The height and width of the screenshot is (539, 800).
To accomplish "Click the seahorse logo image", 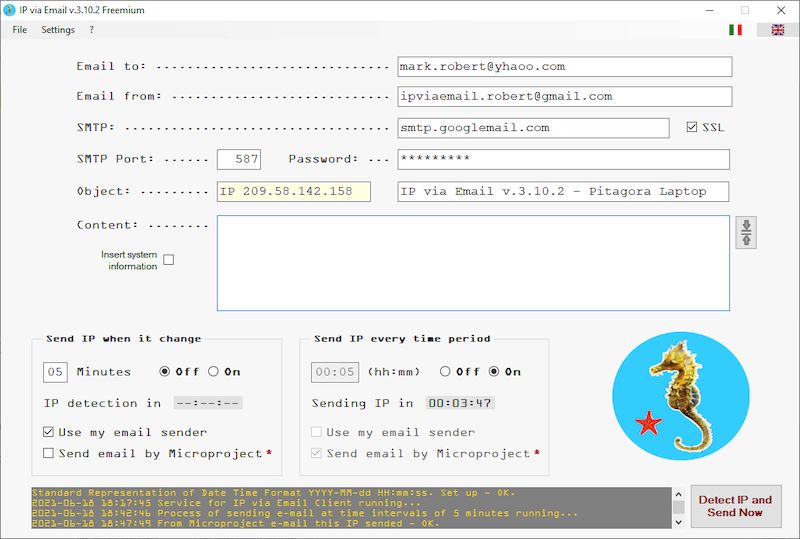I will (681, 396).
